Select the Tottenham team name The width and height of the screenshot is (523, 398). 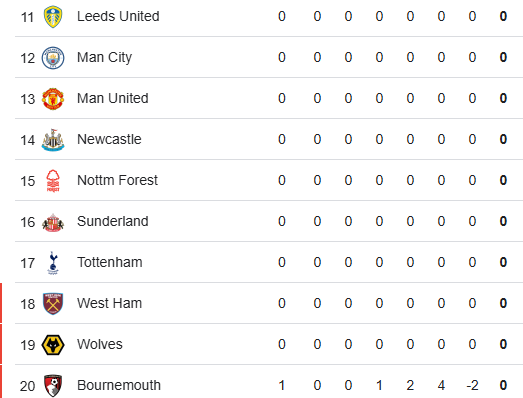pyautogui.click(x=110, y=263)
